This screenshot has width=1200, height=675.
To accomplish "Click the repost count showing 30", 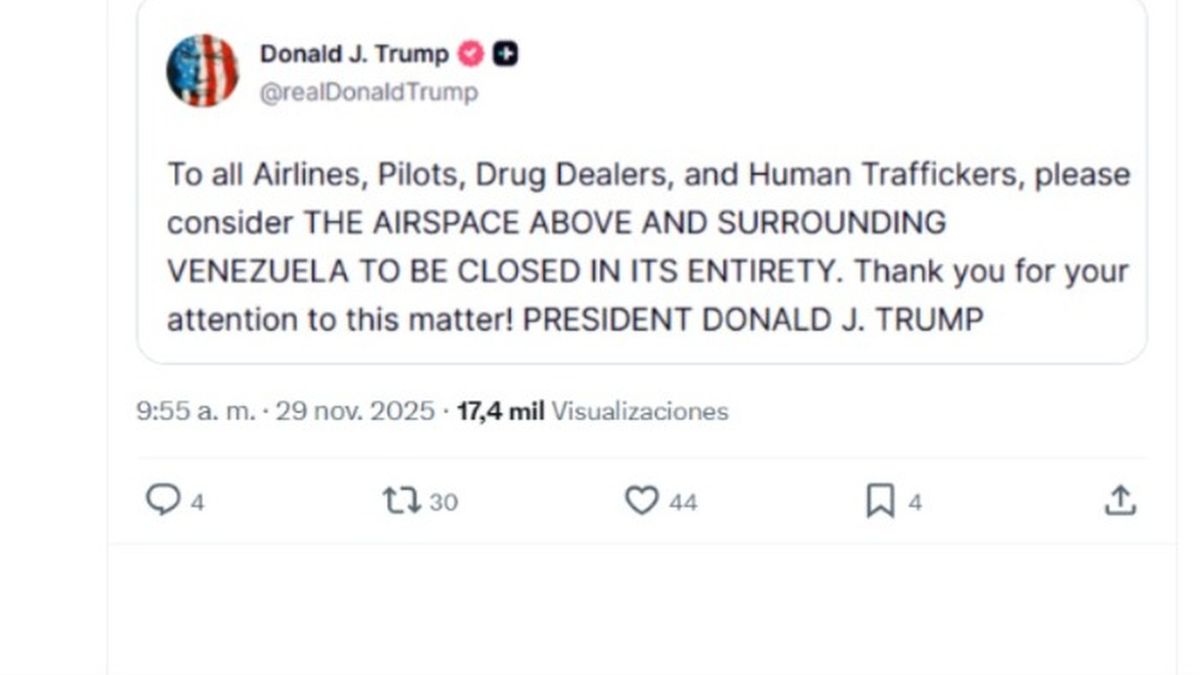I will tap(443, 502).
